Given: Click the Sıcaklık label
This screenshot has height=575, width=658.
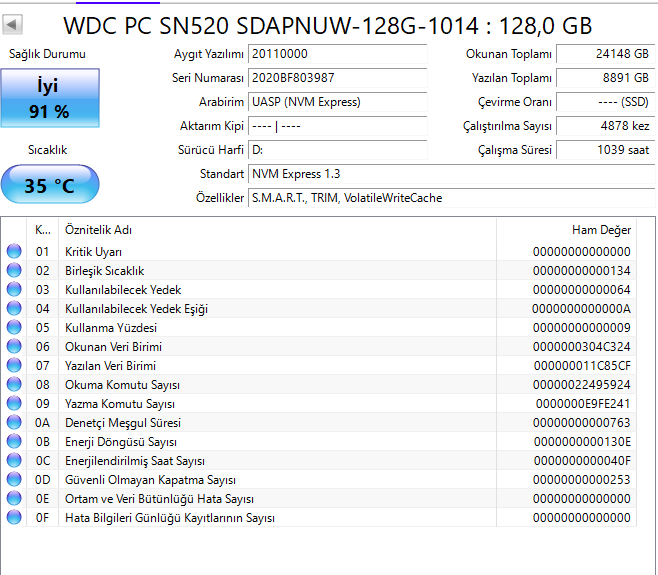Looking at the screenshot, I should coord(47,150).
